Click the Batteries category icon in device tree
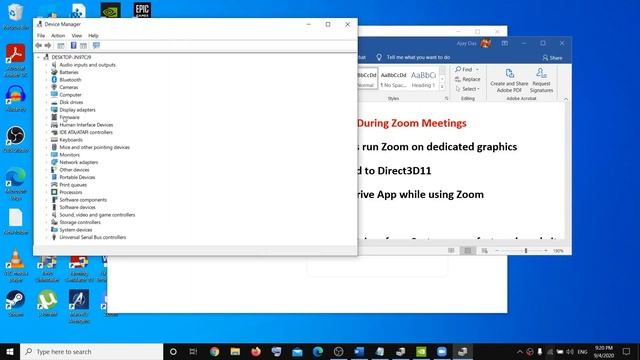The height and width of the screenshot is (360, 640). (54, 72)
